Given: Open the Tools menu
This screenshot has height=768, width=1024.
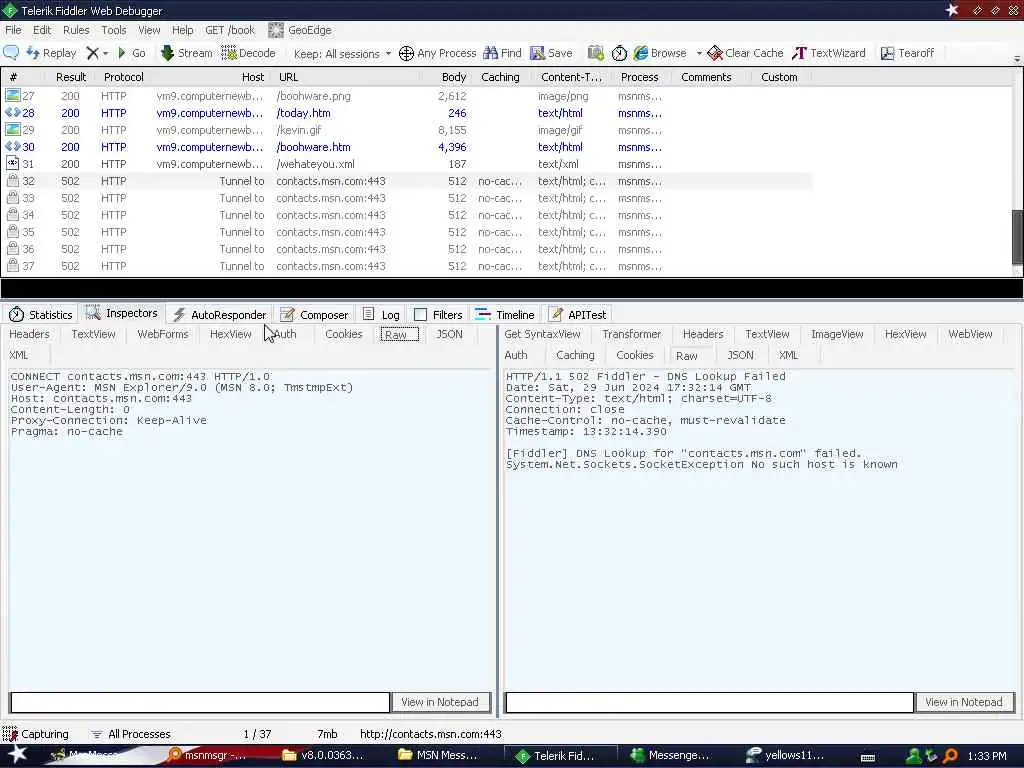Looking at the screenshot, I should coord(114,30).
